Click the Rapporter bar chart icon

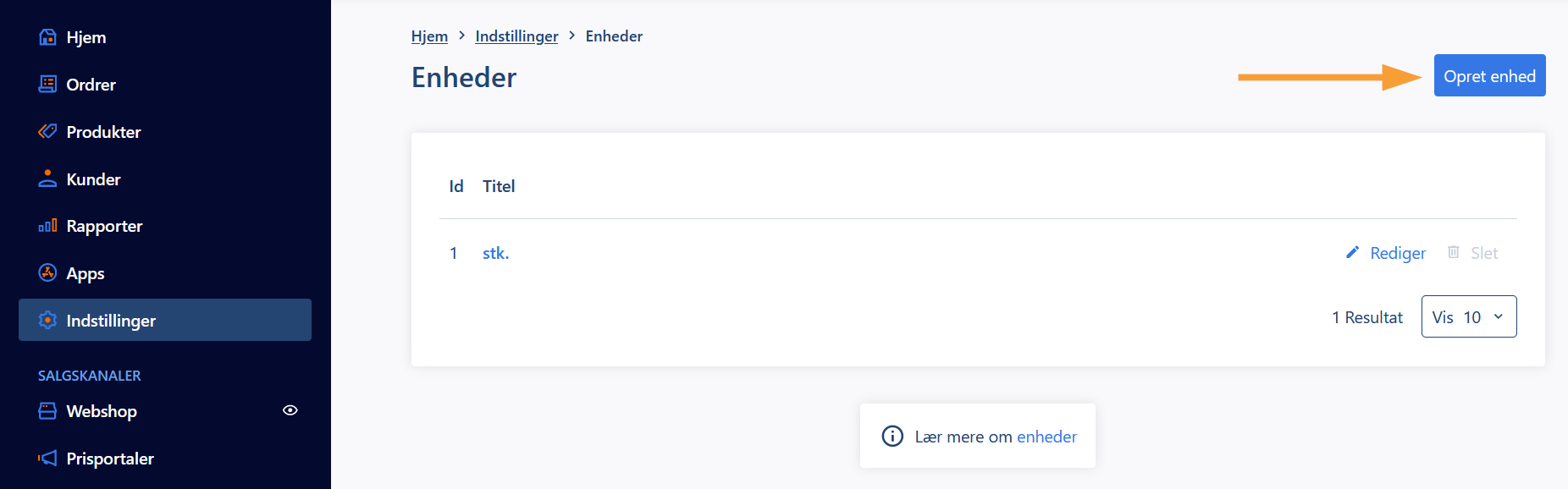click(x=47, y=226)
